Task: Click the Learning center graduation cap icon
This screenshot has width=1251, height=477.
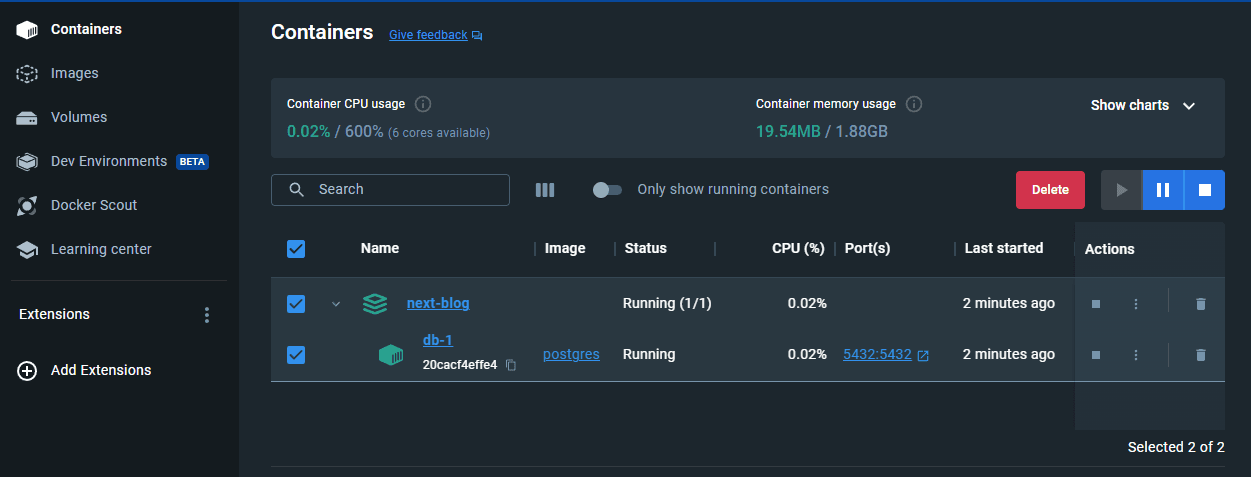Action: tap(27, 250)
